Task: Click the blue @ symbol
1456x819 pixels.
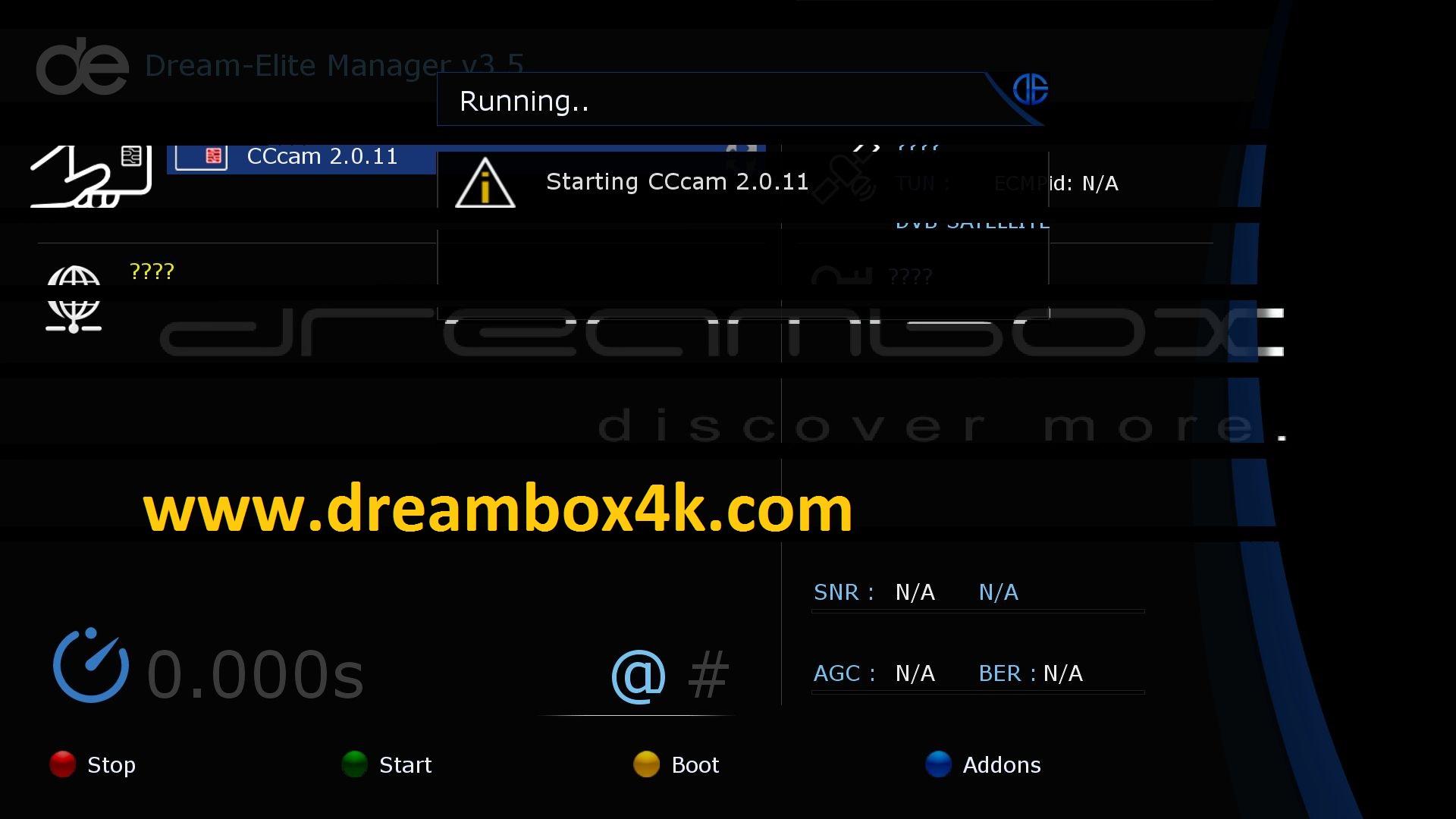Action: tap(638, 676)
